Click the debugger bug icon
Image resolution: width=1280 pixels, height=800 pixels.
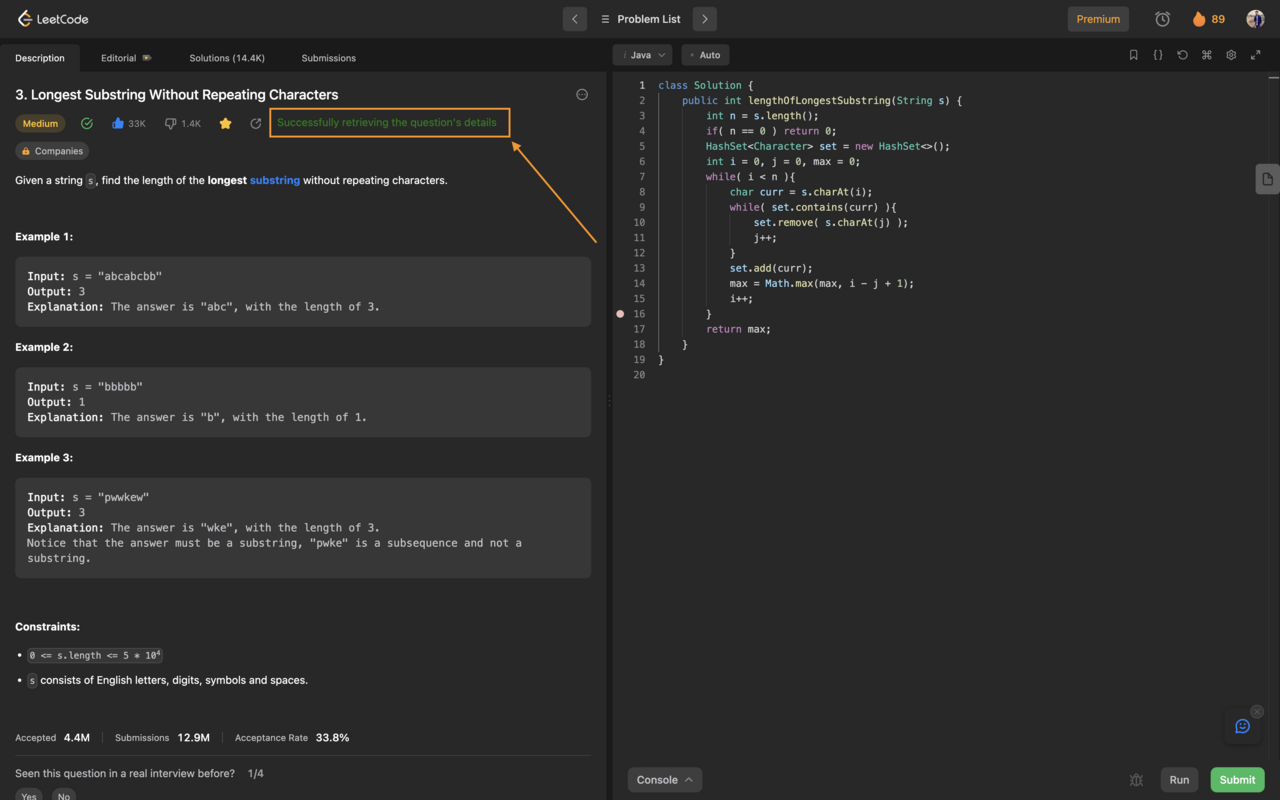(1136, 780)
